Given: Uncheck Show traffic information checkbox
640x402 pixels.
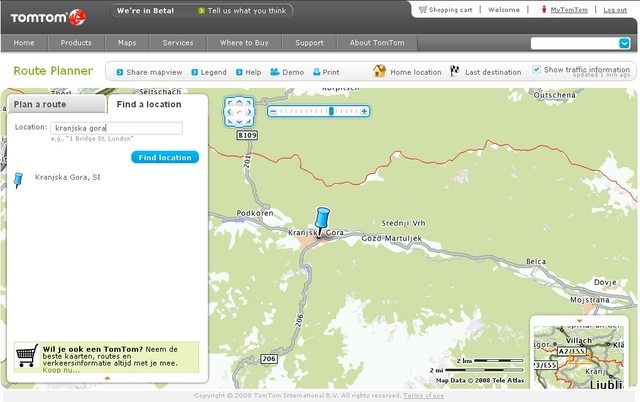Looking at the screenshot, I should coord(536,69).
